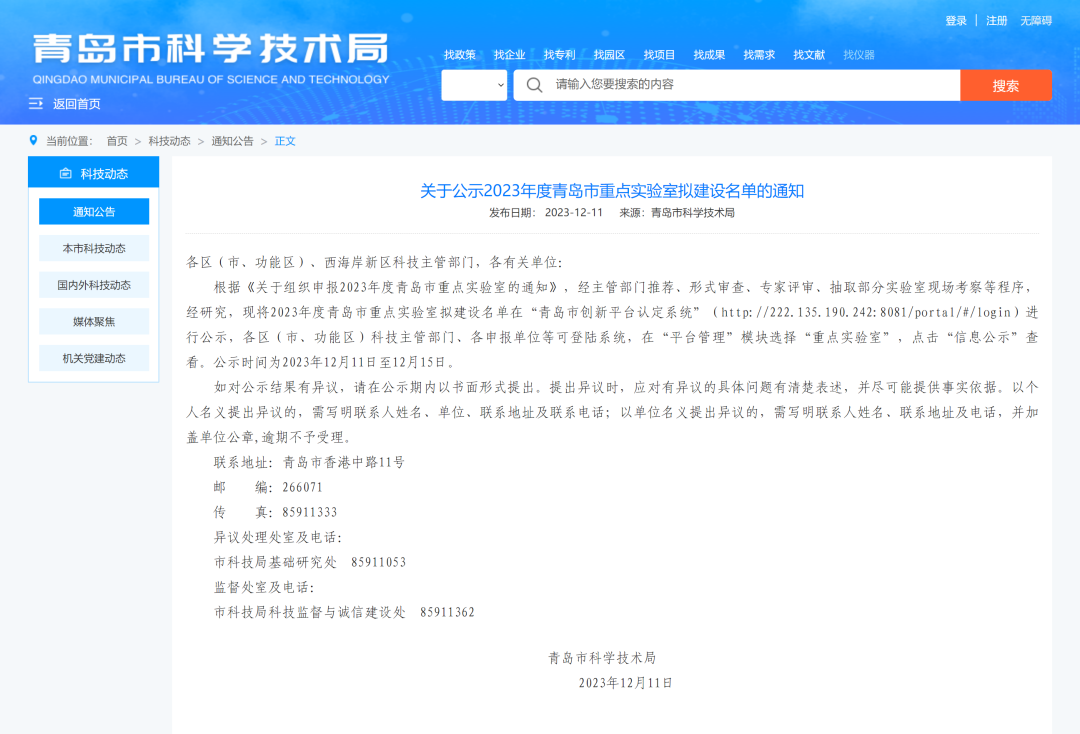This screenshot has height=734, width=1080.
Task: Switch to the 找政策 search tab
Action: [x=460, y=55]
